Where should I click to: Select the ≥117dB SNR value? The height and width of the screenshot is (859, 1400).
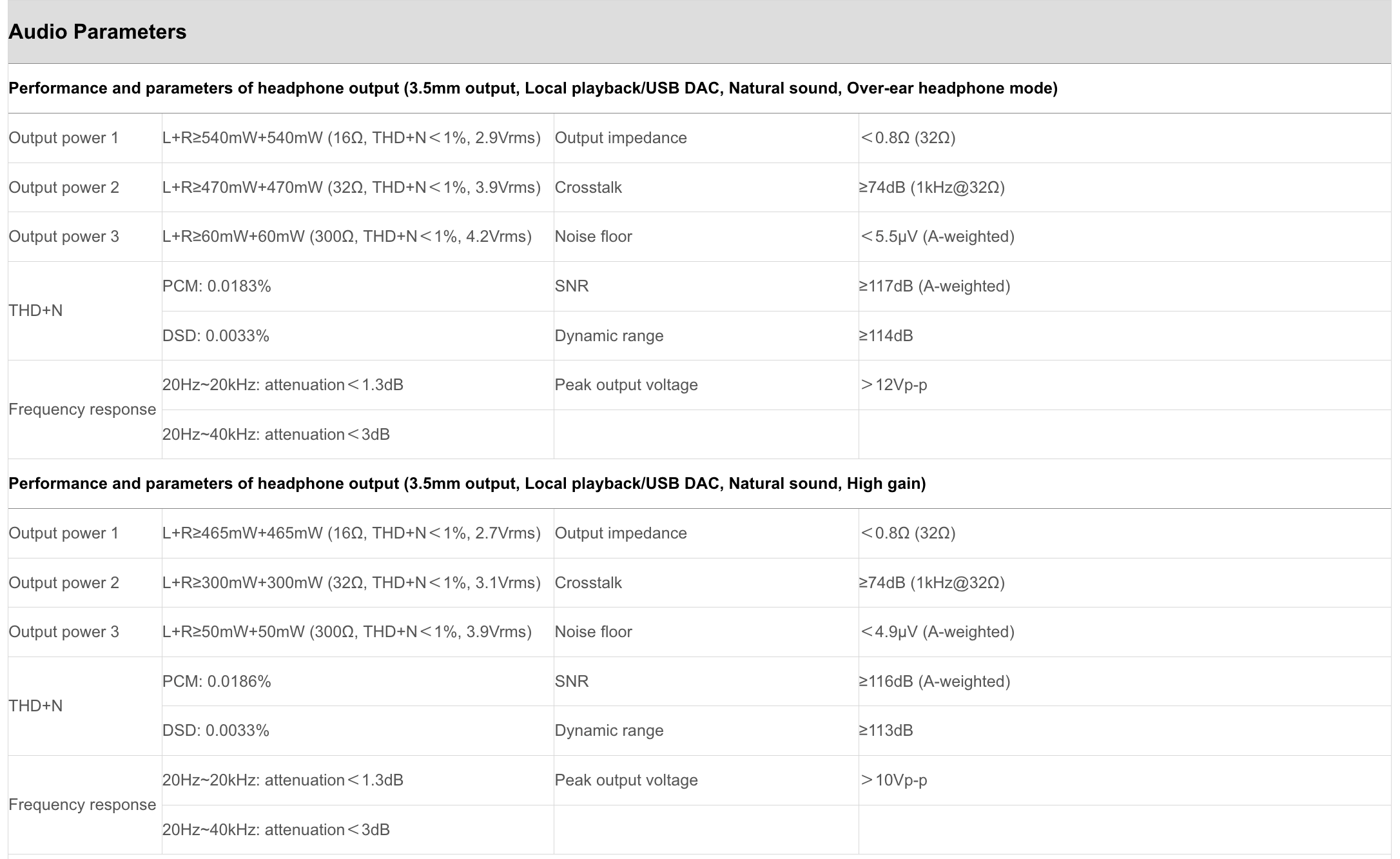click(934, 286)
